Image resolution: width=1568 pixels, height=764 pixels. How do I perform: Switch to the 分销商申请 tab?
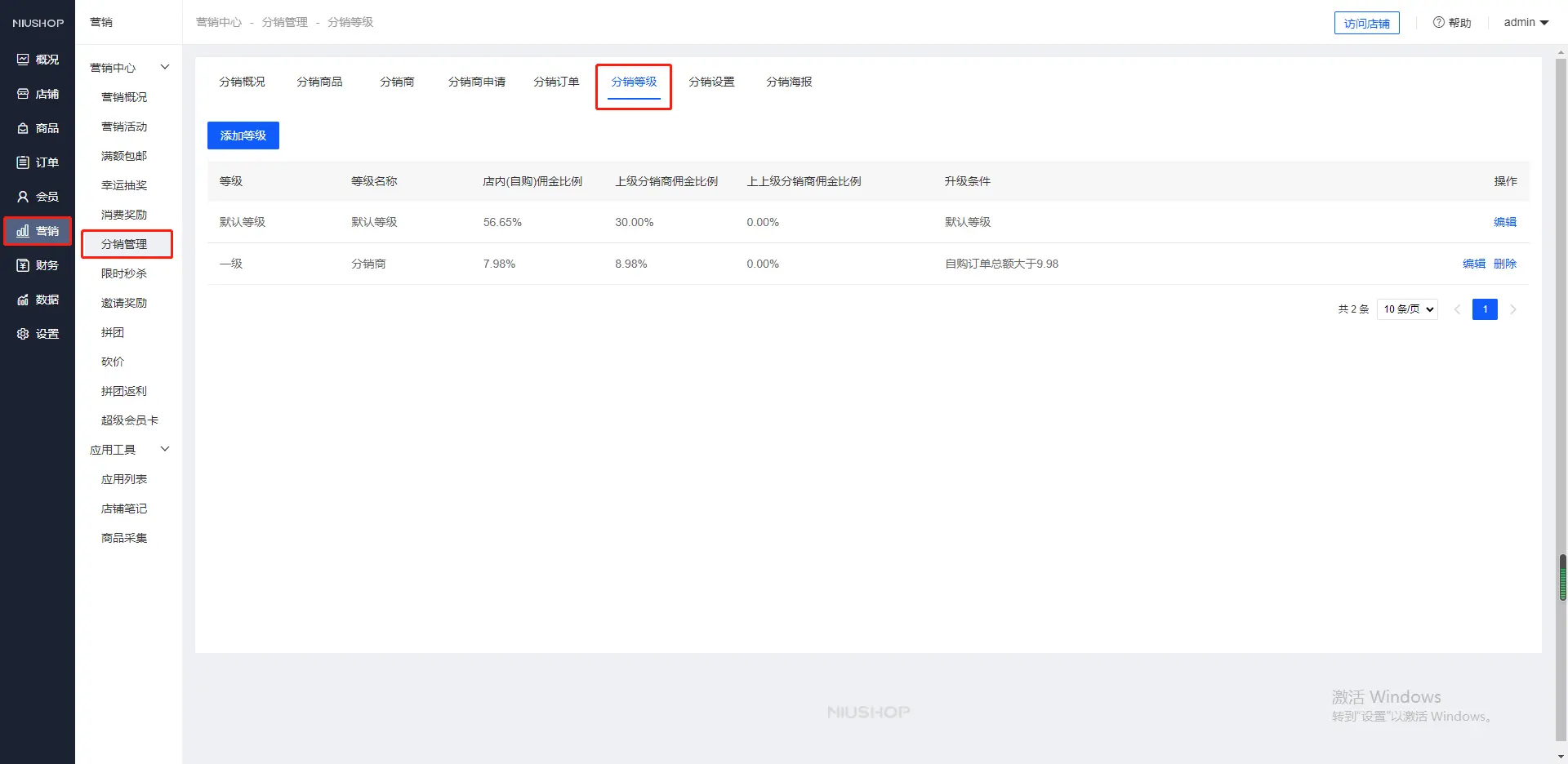[476, 82]
